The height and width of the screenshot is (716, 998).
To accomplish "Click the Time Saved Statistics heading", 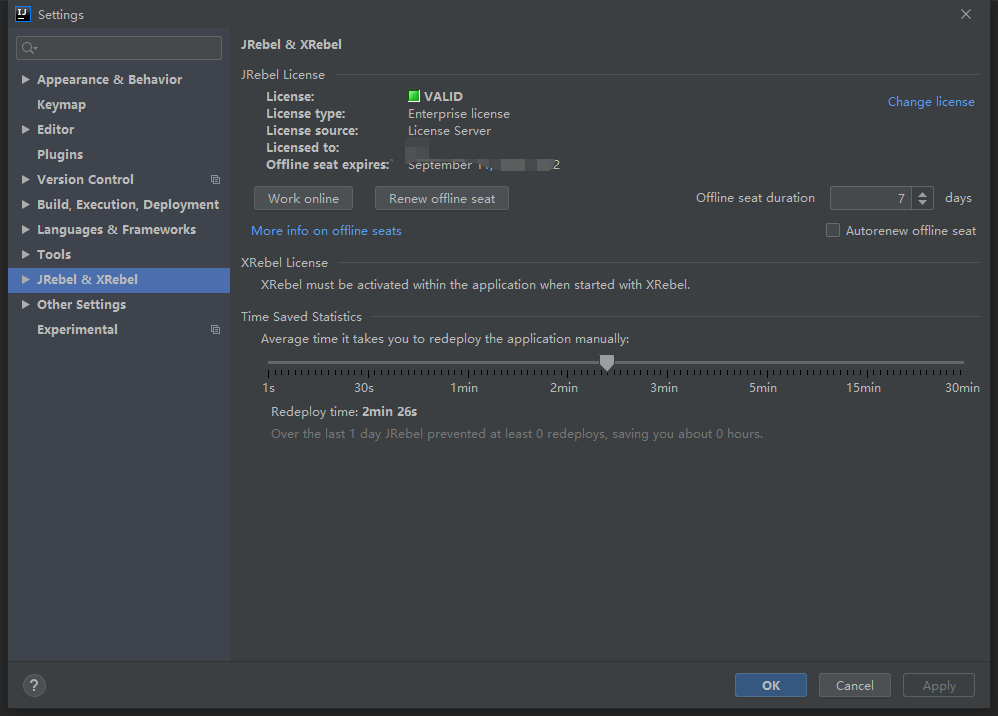I will 301,316.
